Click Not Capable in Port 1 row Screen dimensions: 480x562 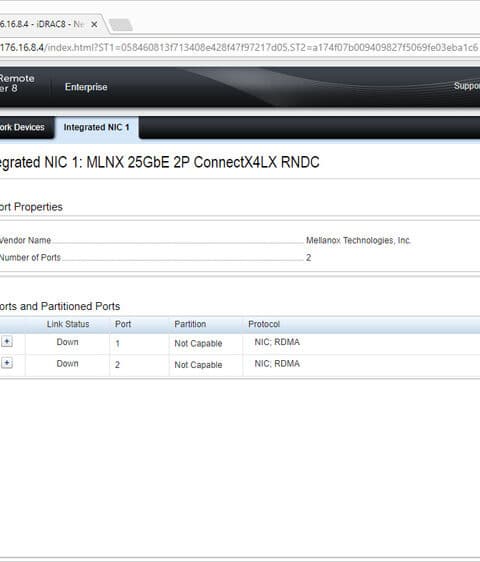(198, 343)
